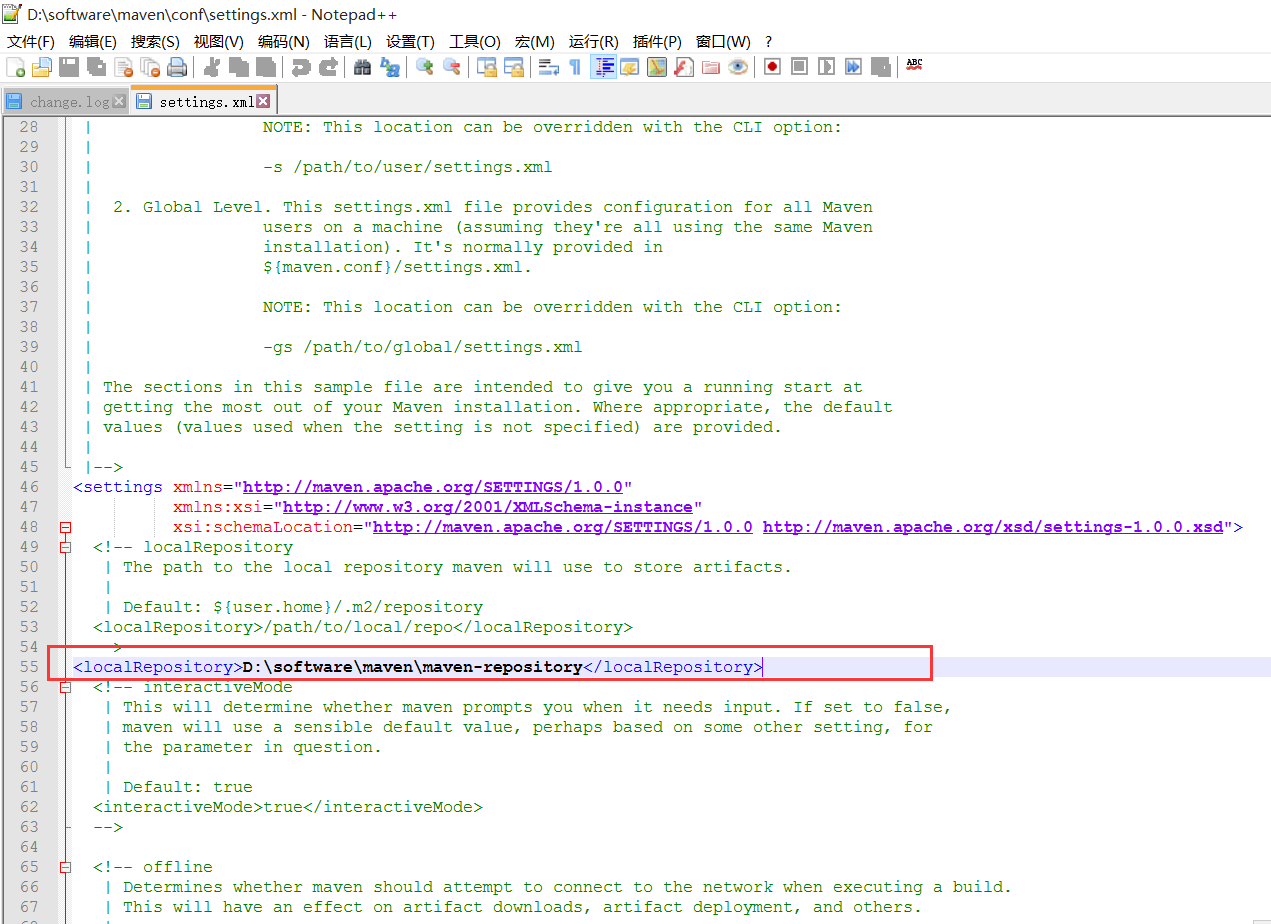Toggle synchronized vertical scrolling
Viewport: 1271px width, 924px height.
point(486,67)
